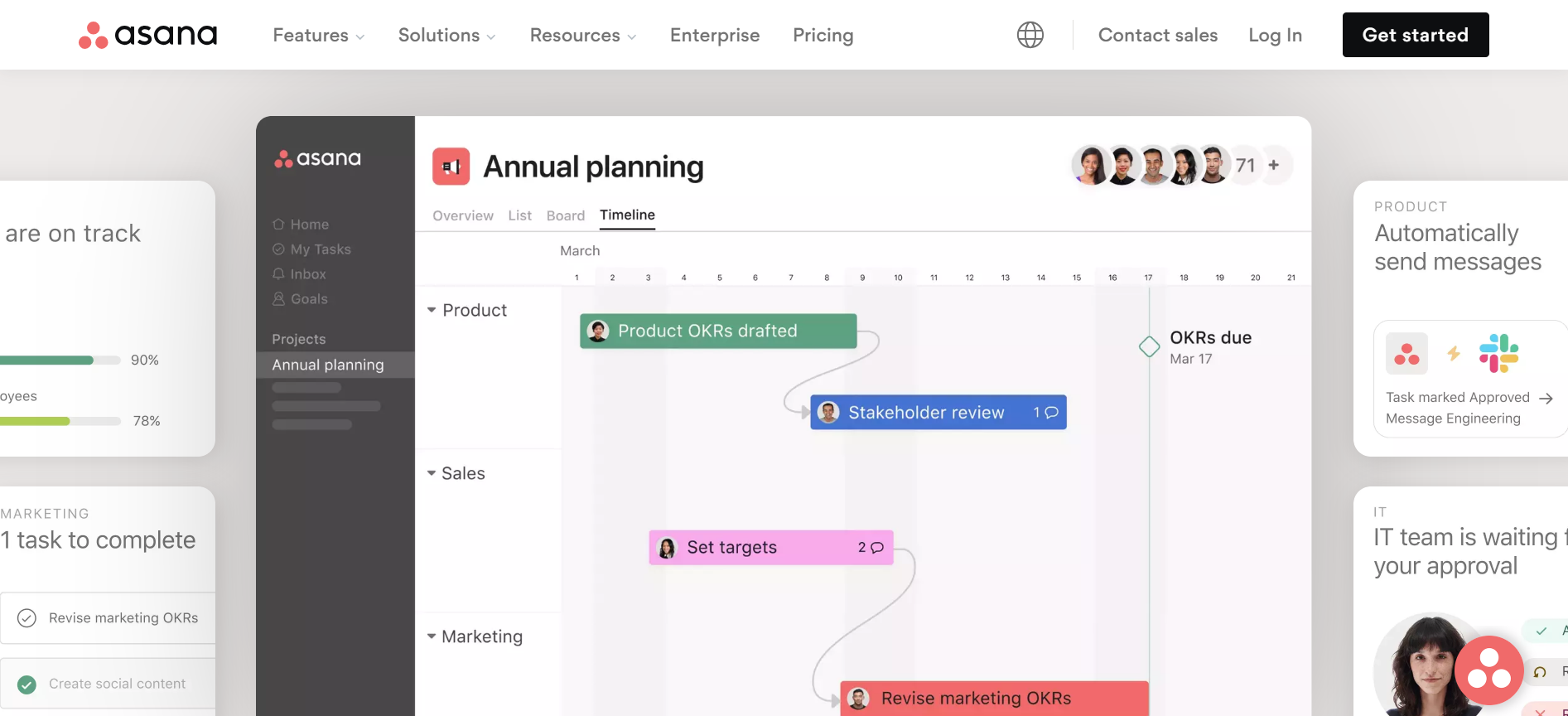1568x716 pixels.
Task: Collapse the Product section
Action: (x=432, y=310)
